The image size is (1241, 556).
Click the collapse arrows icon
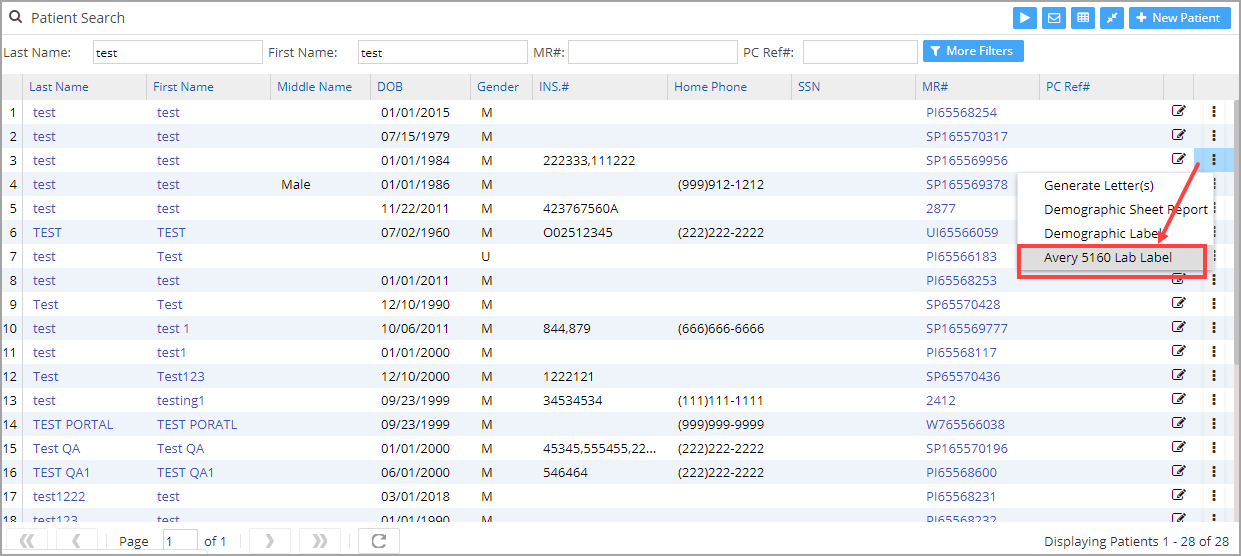click(x=1111, y=18)
